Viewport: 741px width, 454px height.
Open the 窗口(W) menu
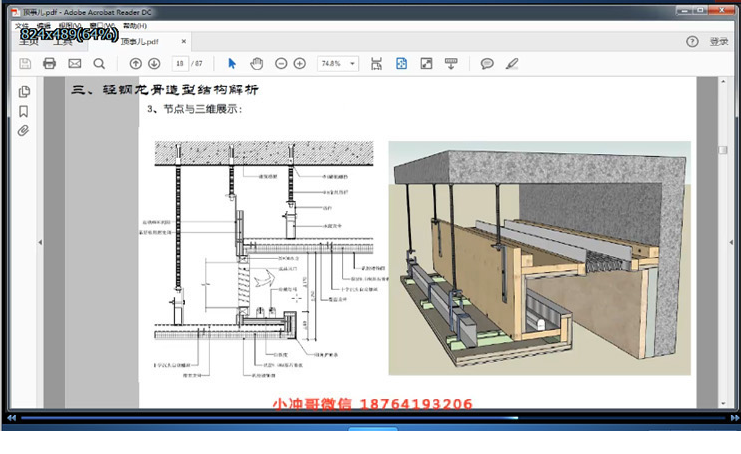click(x=102, y=26)
